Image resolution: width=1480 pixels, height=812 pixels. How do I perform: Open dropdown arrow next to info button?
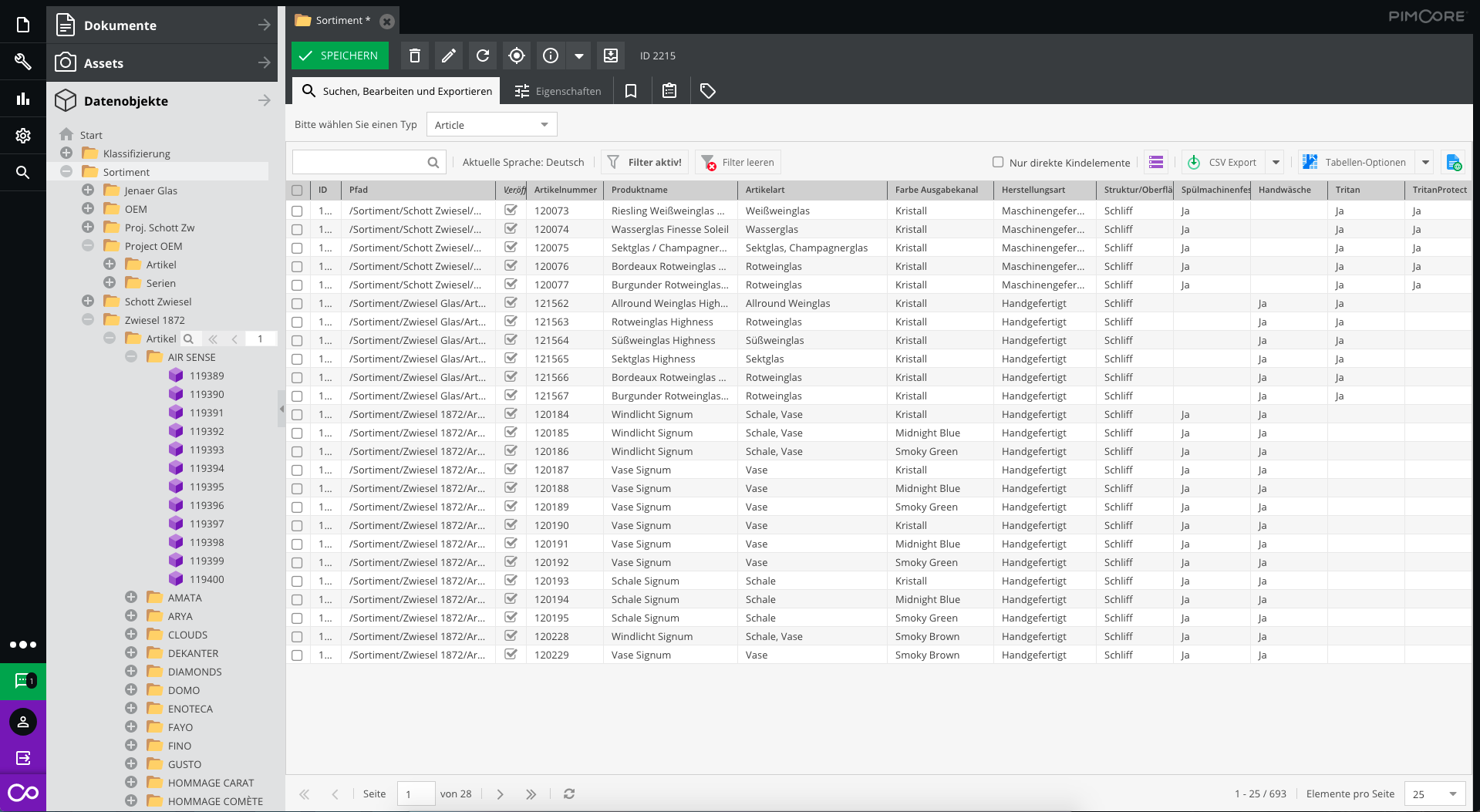(x=578, y=56)
